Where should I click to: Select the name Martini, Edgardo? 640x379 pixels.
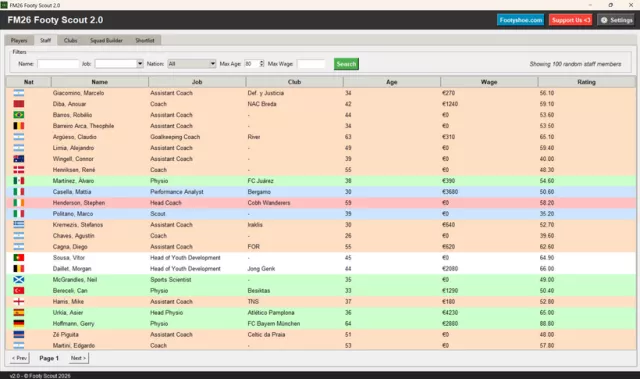[74, 346]
